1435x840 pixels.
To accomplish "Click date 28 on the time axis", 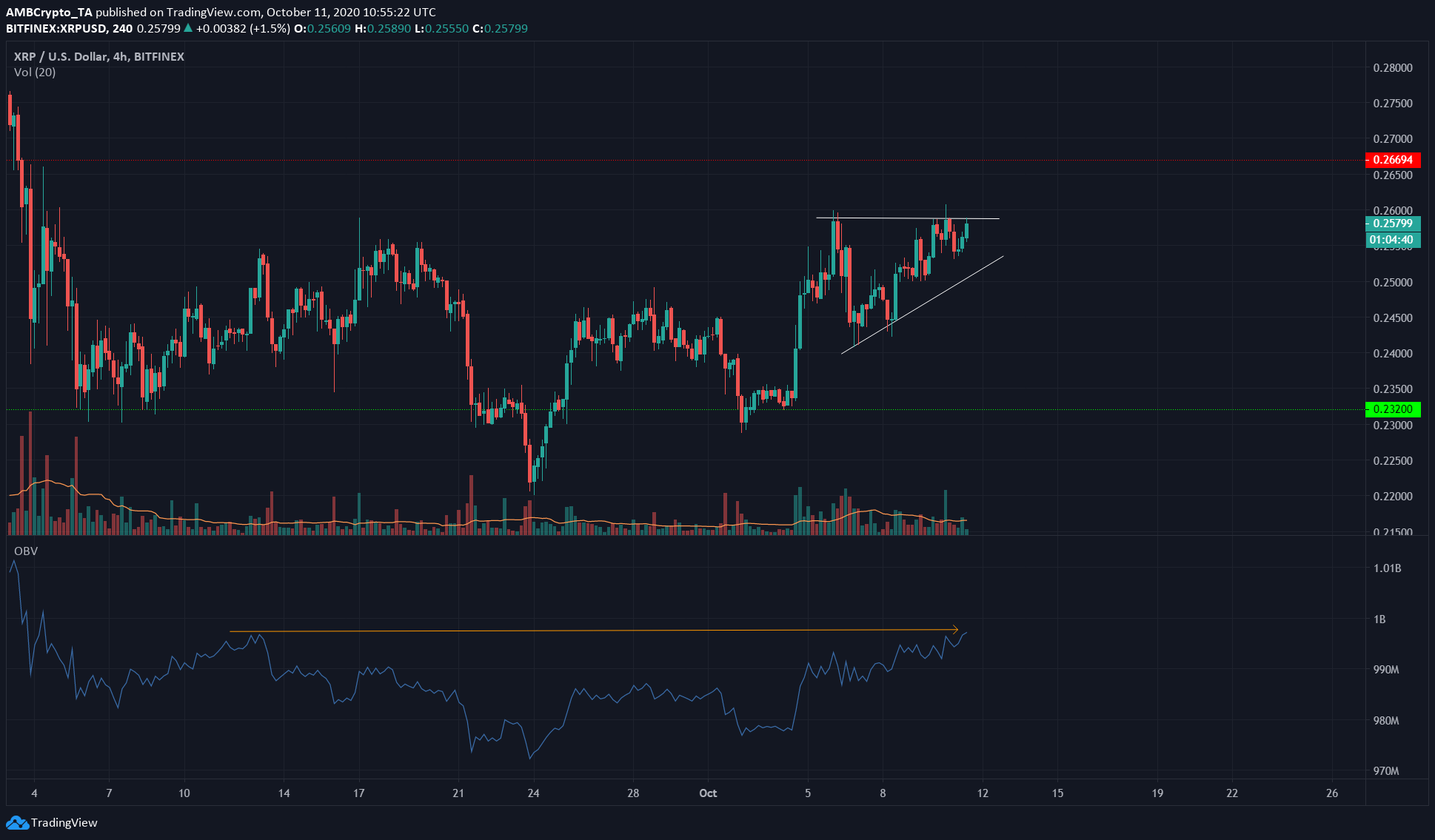I will [633, 793].
